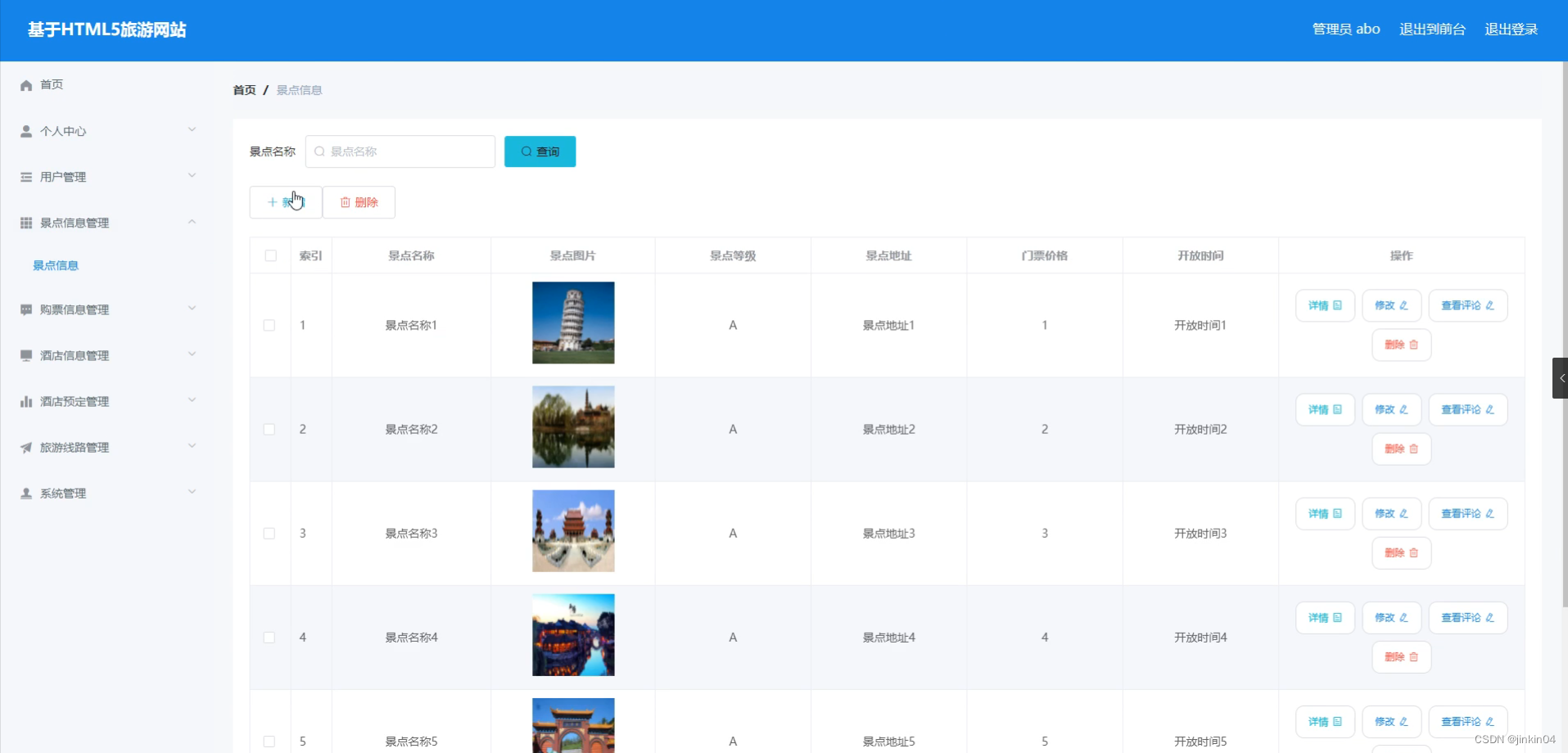The image size is (1568, 753).
Task: Select the 景点信息 submenu item
Action: [x=56, y=265]
